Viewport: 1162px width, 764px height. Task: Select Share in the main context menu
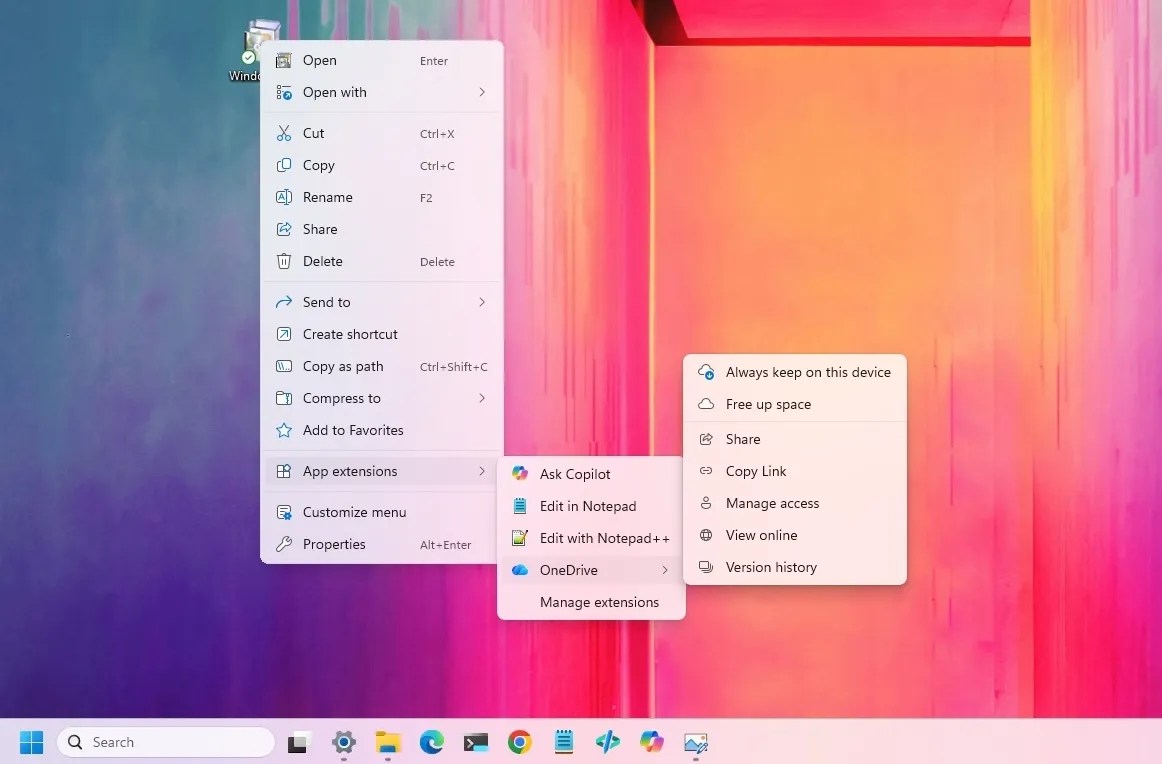(x=382, y=229)
